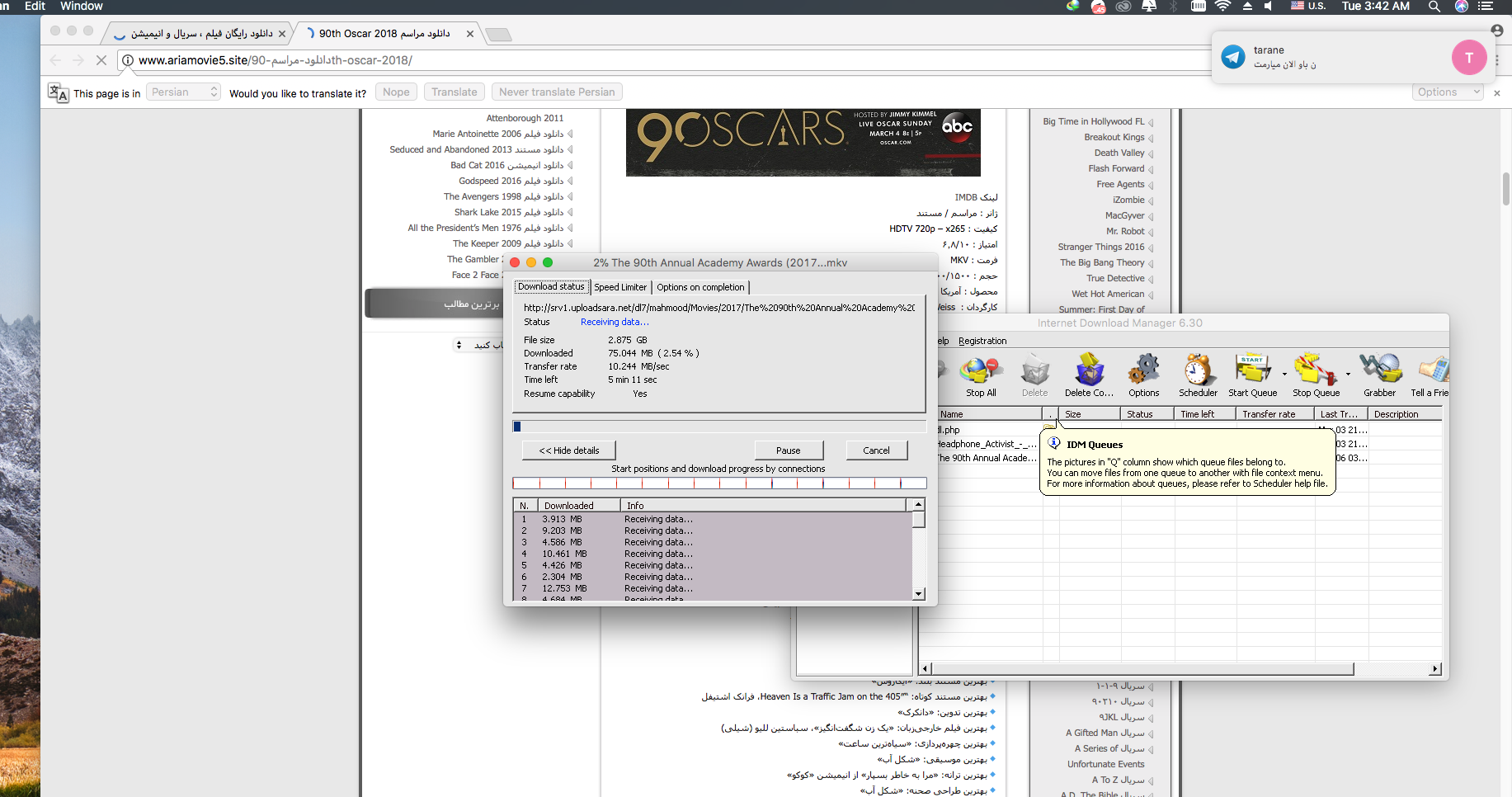Viewport: 1512px width, 797px height.
Task: Open the translate Options dropdown
Action: 1448,92
